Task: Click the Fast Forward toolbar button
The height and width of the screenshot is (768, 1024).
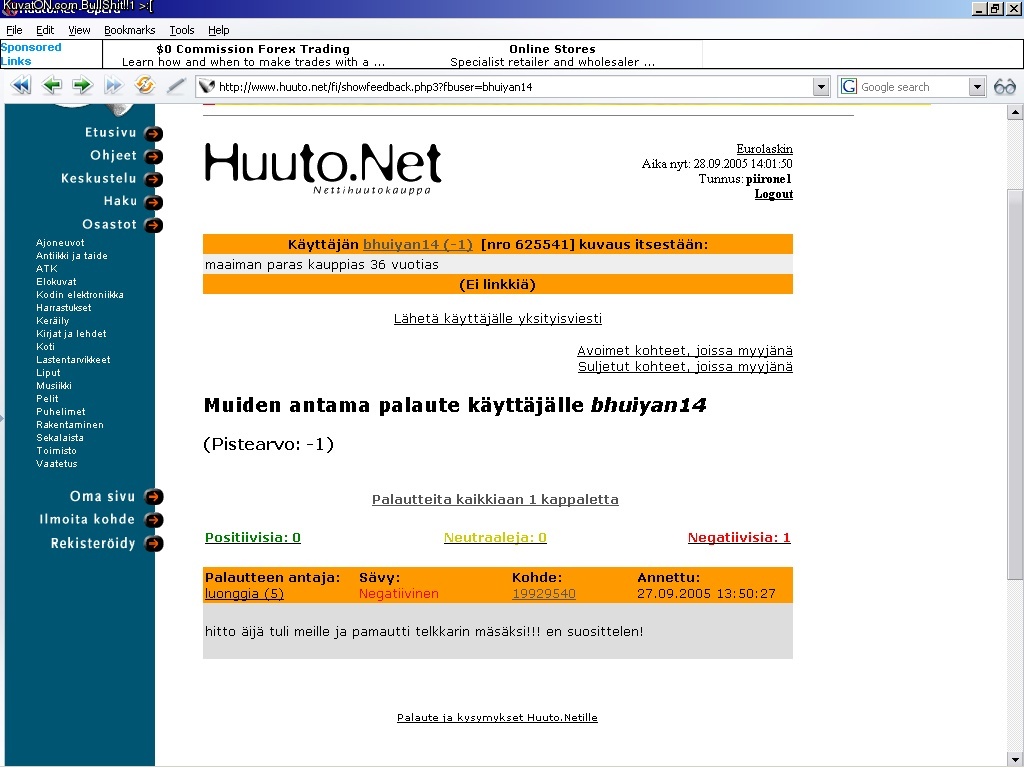Action: pos(113,87)
